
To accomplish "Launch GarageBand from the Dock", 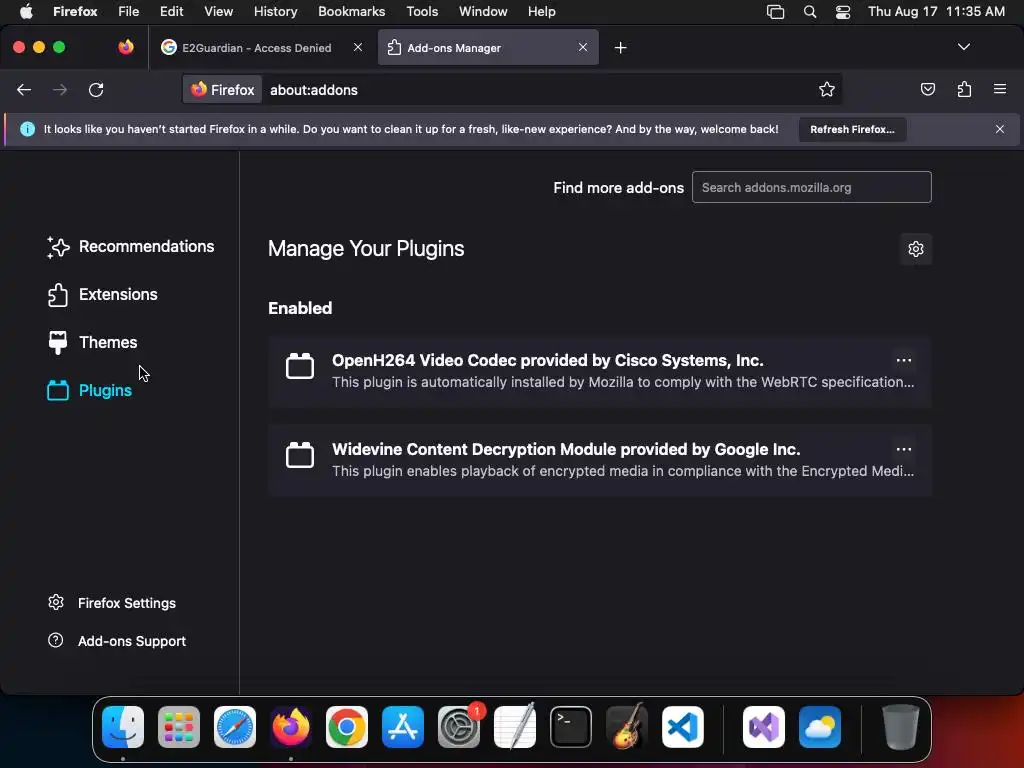I will point(627,727).
